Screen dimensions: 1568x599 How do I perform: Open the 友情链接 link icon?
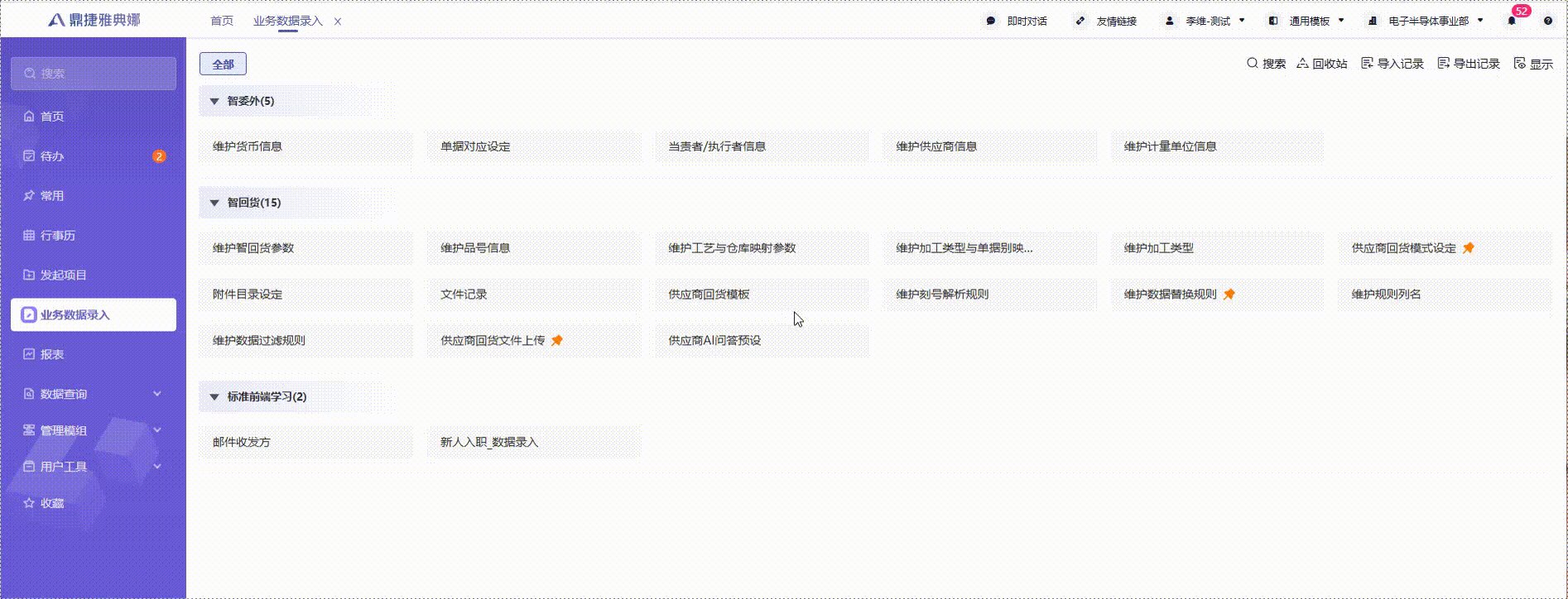pyautogui.click(x=1080, y=22)
